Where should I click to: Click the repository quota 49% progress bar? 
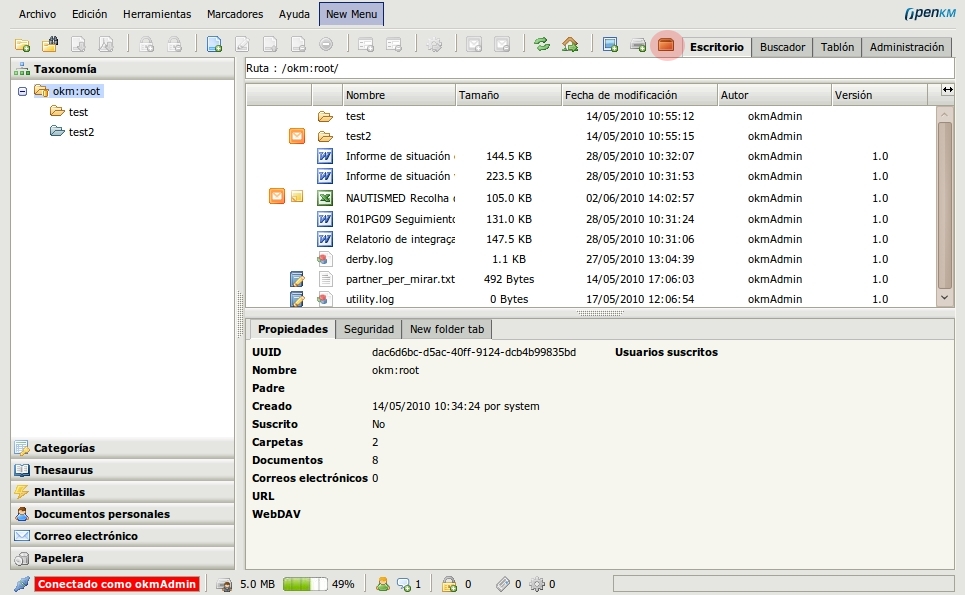click(305, 584)
